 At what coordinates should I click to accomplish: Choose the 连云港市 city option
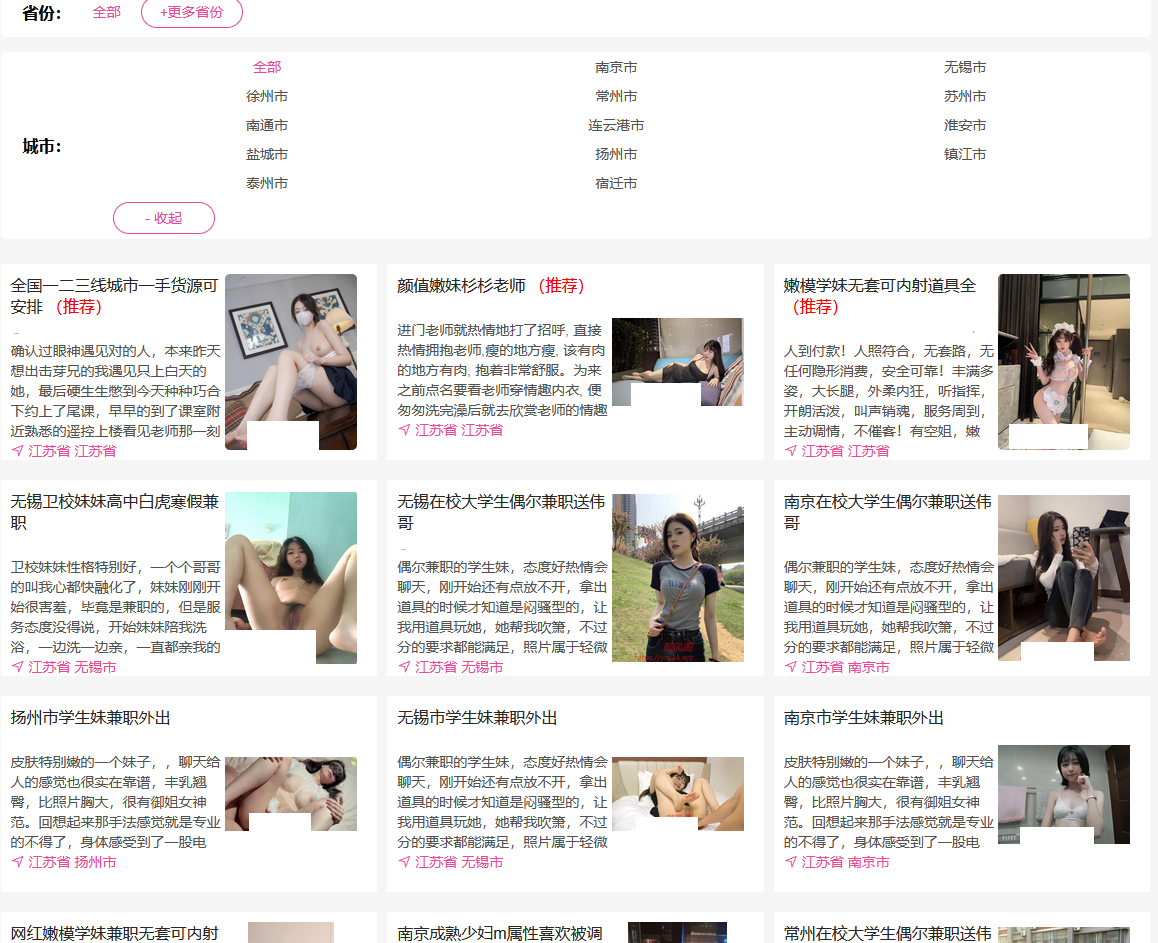tap(616, 125)
